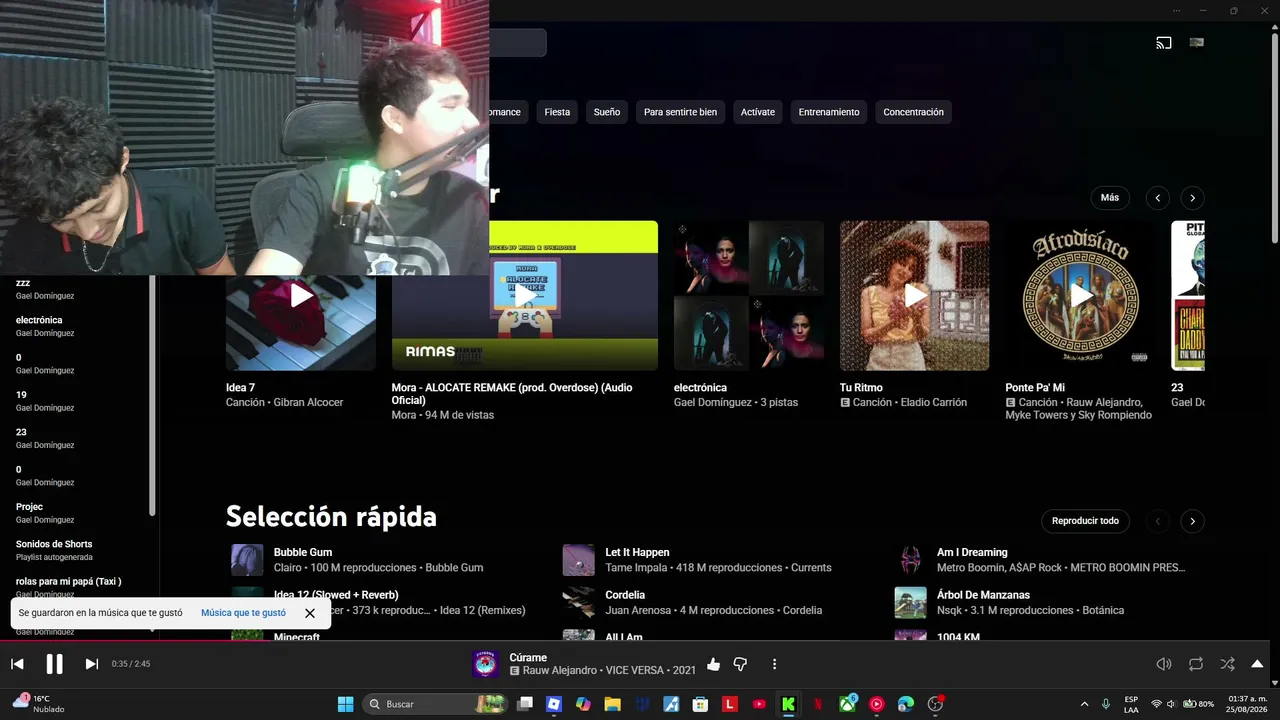Like the song Cúrame
This screenshot has height=720, width=1280.
pos(713,664)
